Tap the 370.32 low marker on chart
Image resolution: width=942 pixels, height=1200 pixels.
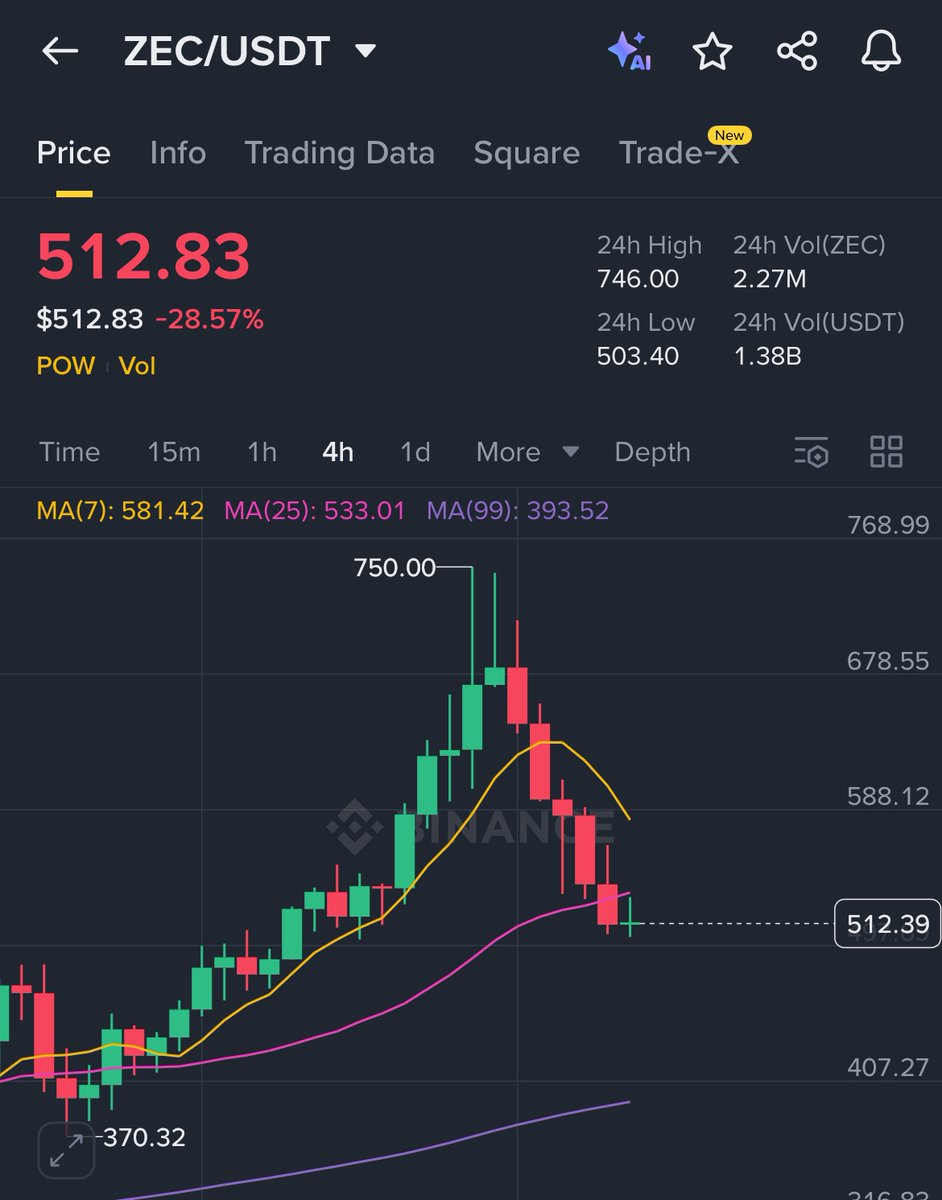pos(144,1137)
